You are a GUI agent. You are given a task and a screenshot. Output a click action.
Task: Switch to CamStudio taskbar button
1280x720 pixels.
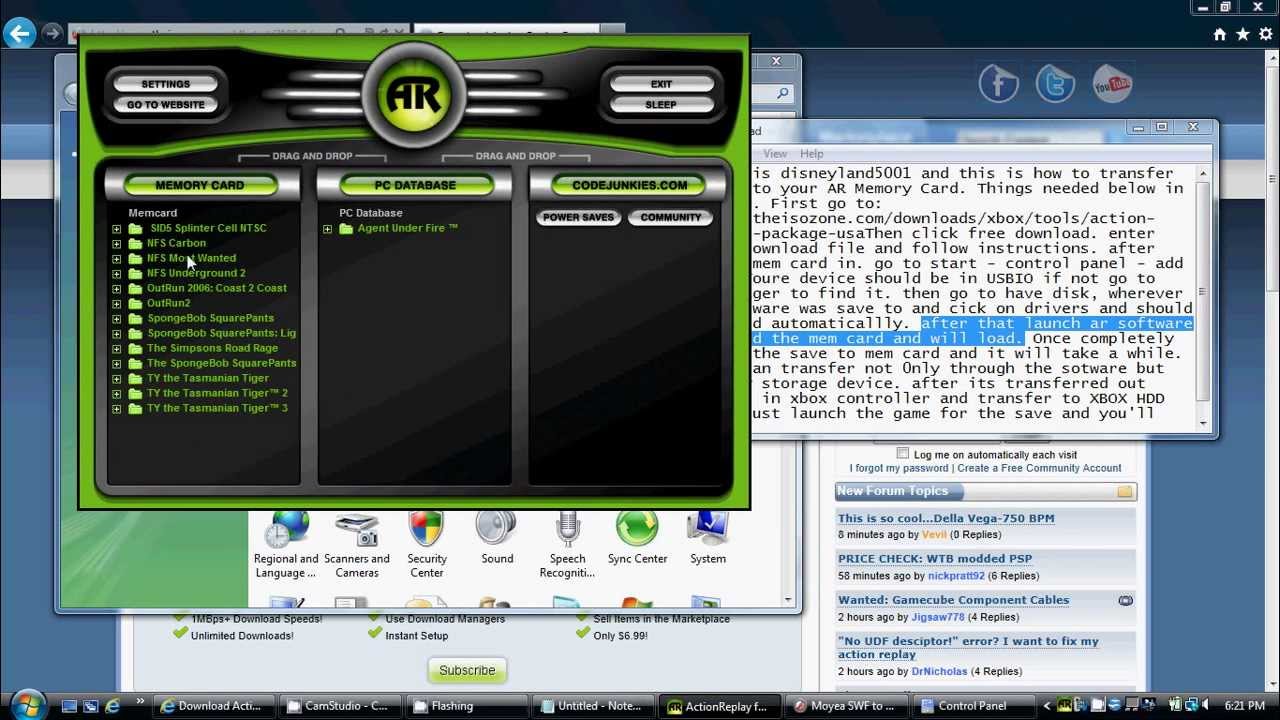coord(339,706)
